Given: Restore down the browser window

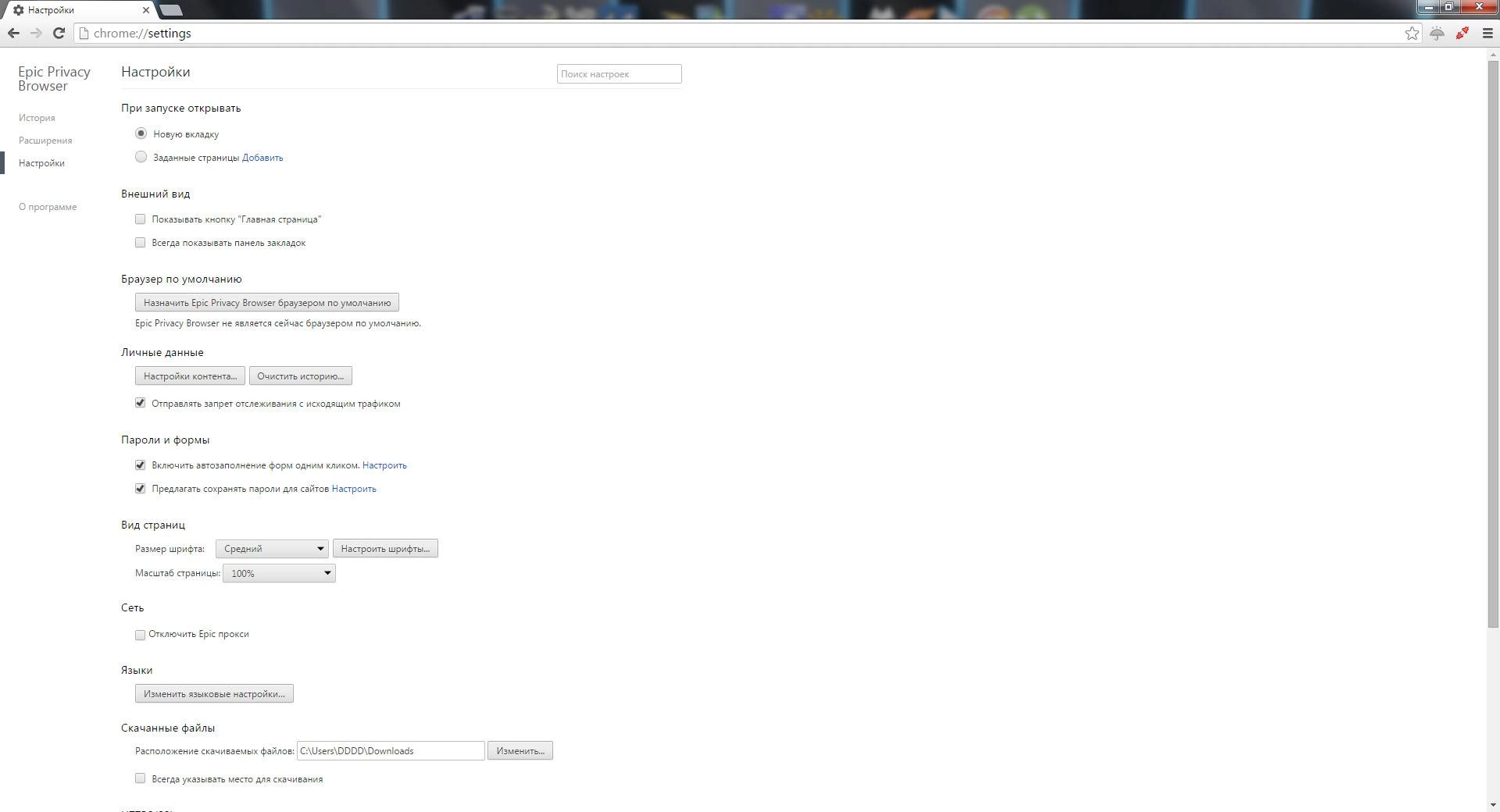Looking at the screenshot, I should [1449, 6].
